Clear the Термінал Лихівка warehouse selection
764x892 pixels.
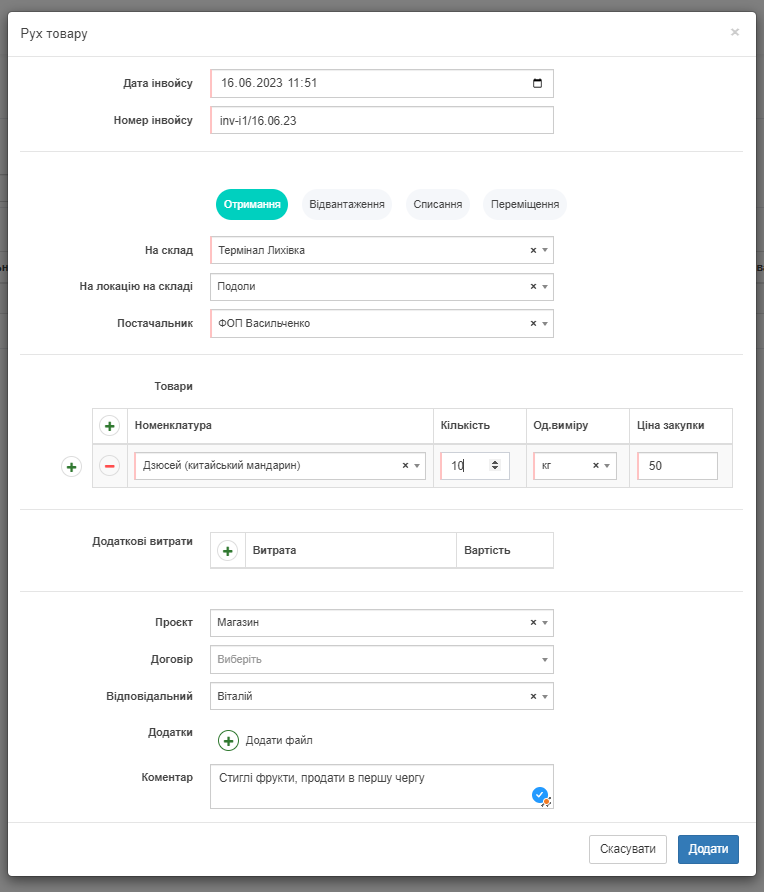[533, 250]
